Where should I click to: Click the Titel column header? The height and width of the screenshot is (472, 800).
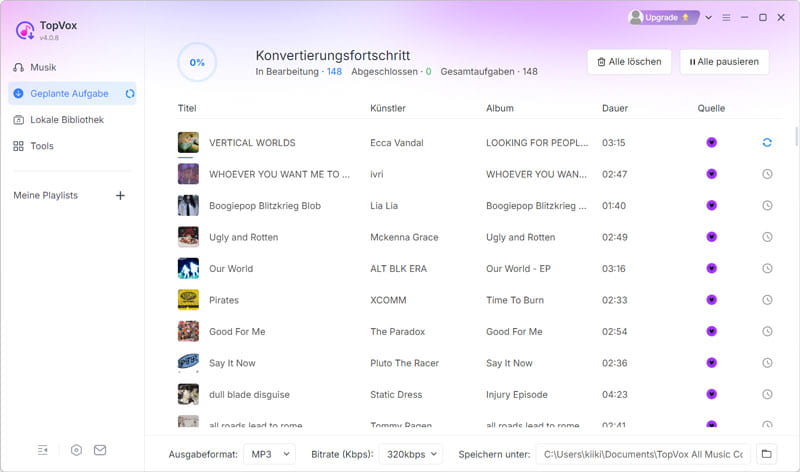tap(187, 108)
